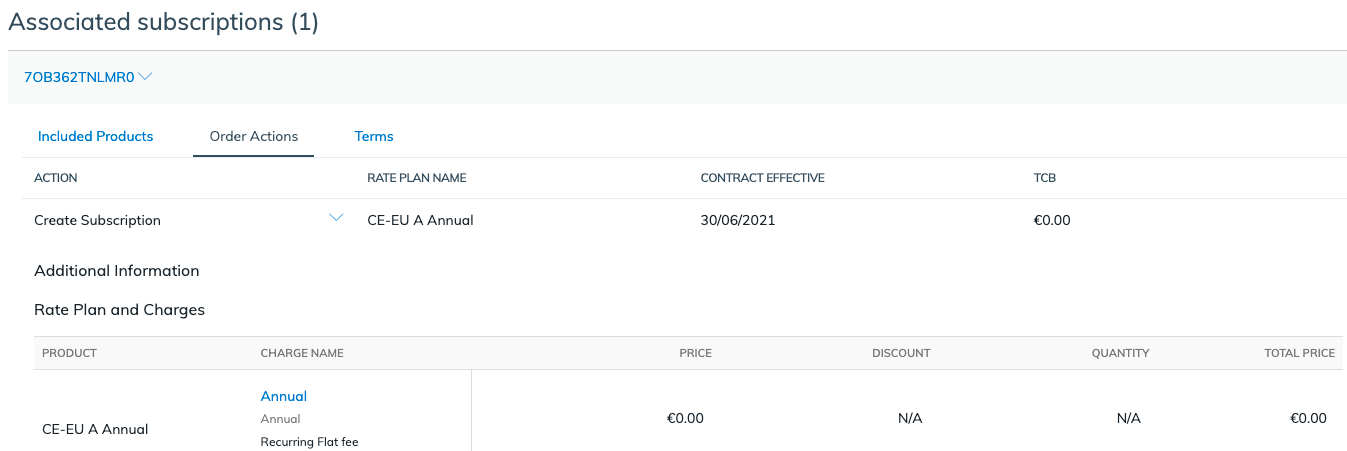
Task: Select the contract effective date 30/06/2021
Action: (x=738, y=220)
